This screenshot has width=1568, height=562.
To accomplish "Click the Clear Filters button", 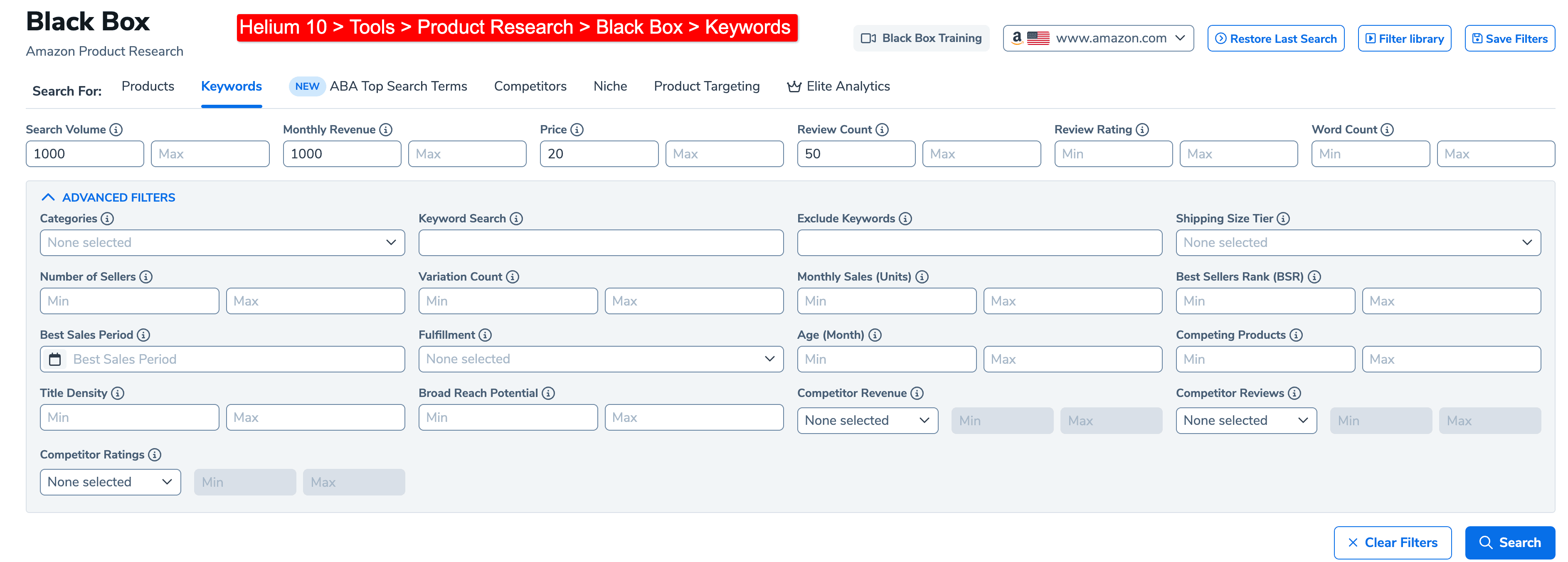I will pos(1393,542).
